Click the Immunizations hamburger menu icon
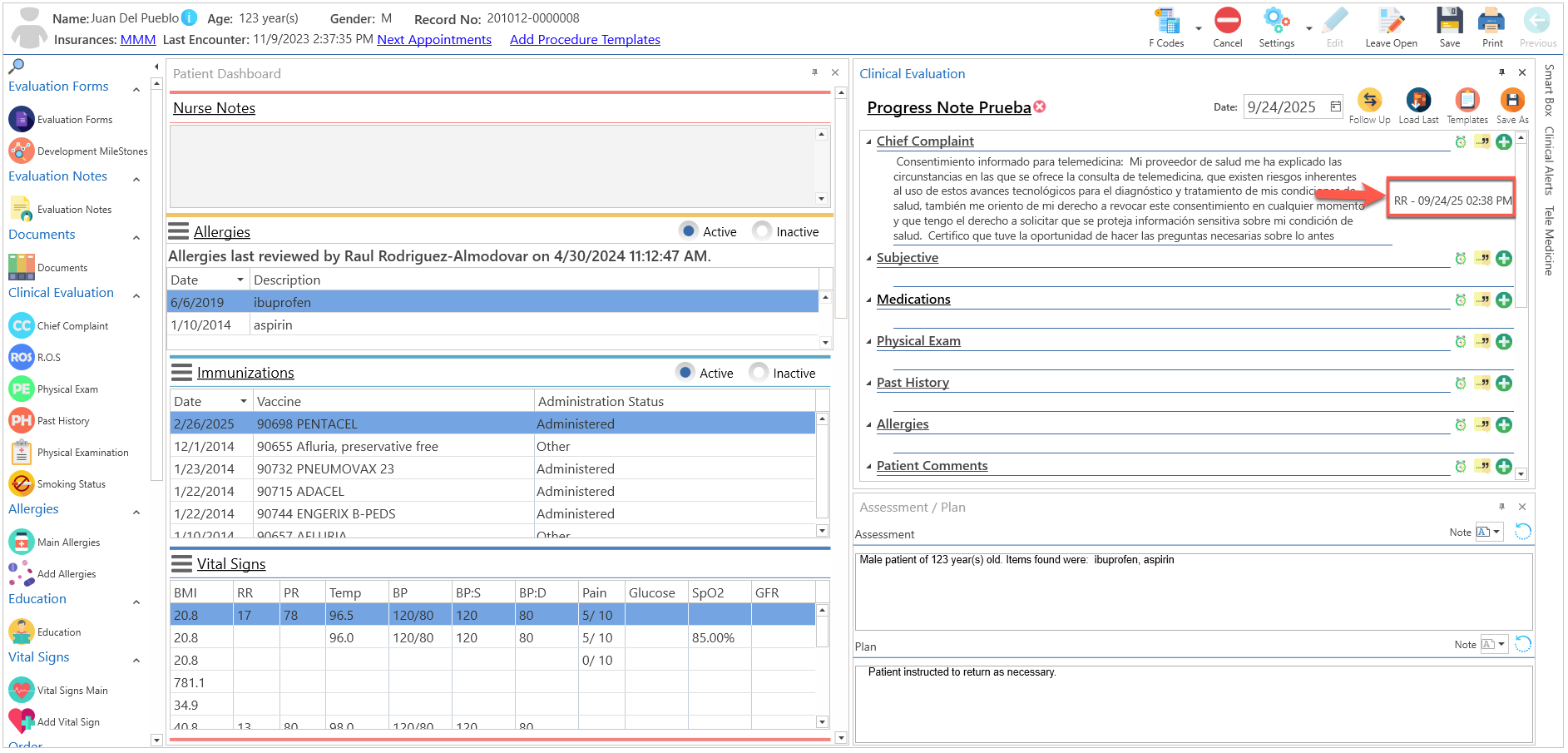 181,372
